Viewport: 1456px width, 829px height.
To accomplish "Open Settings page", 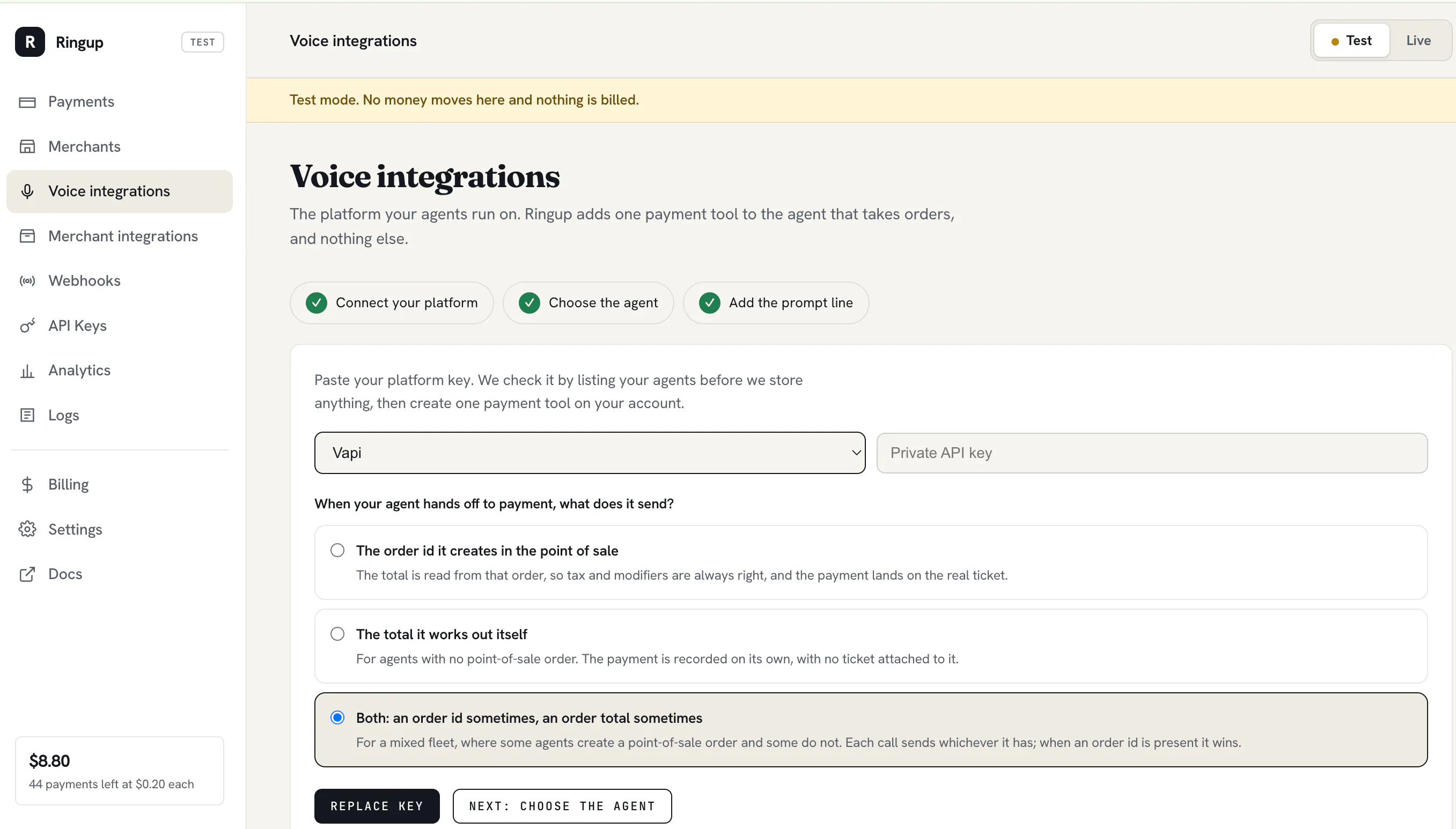I will (120, 529).
